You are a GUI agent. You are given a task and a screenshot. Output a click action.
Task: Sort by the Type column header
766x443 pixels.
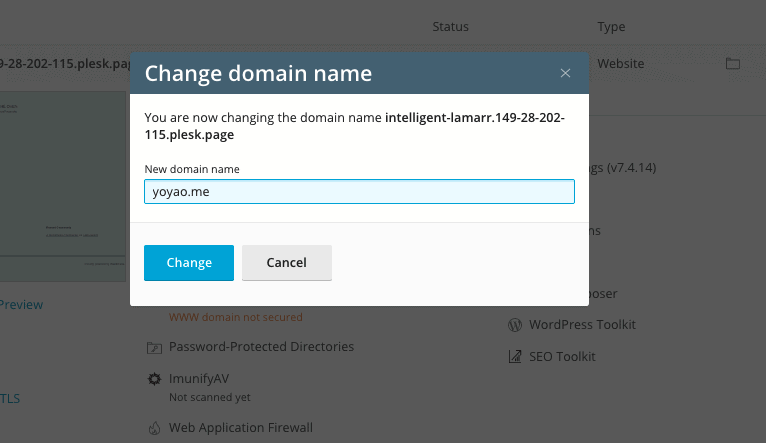(x=611, y=27)
